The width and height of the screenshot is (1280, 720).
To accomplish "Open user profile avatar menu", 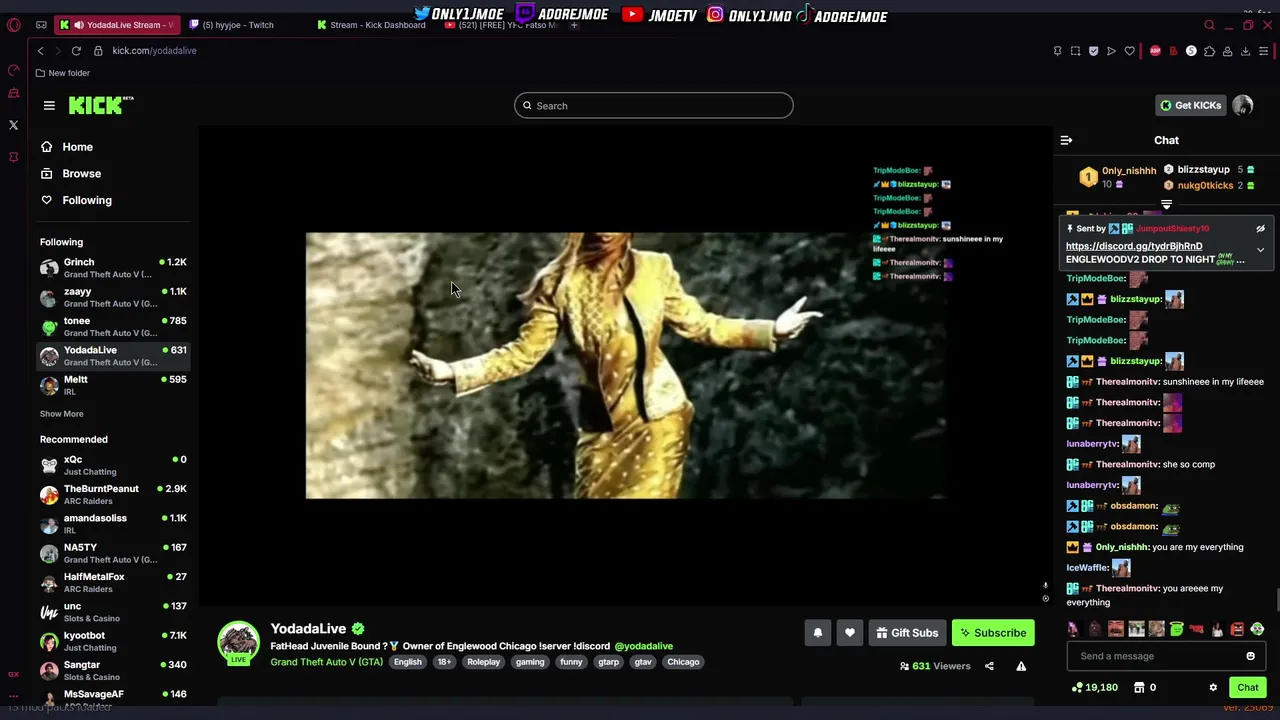I will 1243,105.
